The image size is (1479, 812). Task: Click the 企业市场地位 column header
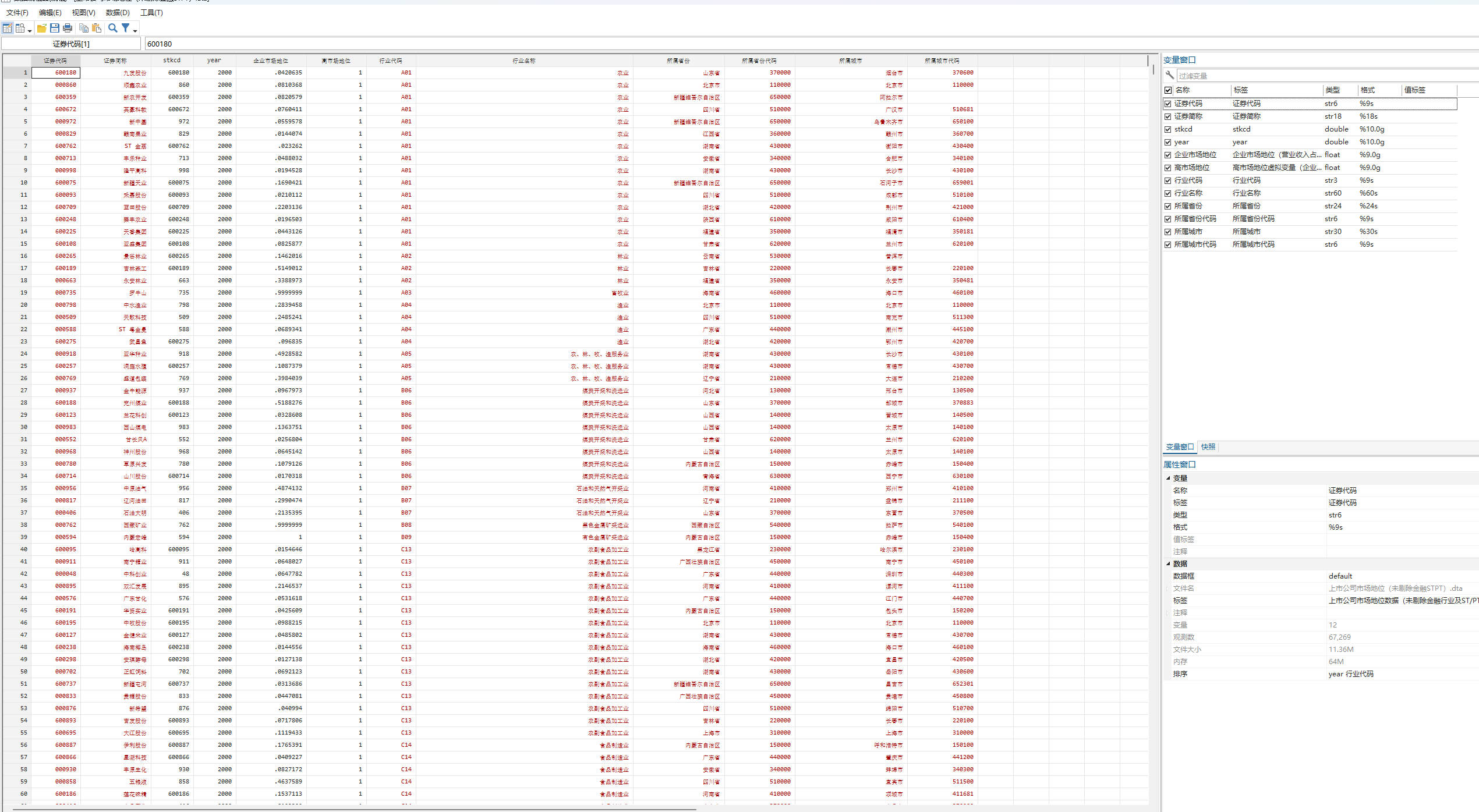(270, 61)
